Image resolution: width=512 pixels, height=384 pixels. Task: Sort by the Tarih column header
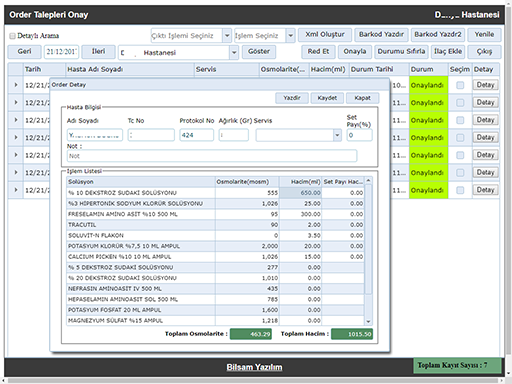44,69
